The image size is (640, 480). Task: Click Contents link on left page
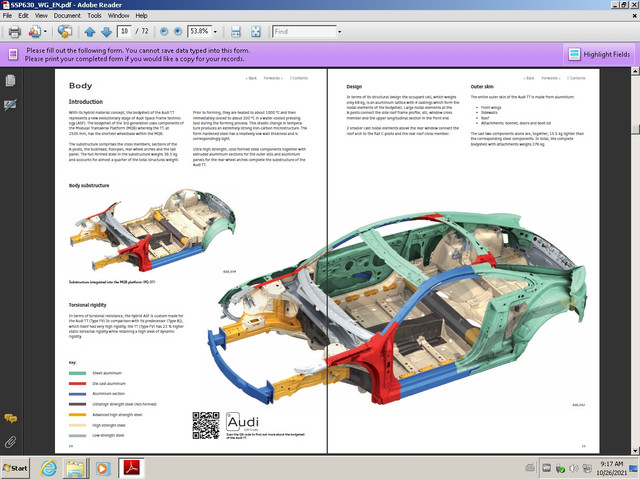(x=299, y=78)
